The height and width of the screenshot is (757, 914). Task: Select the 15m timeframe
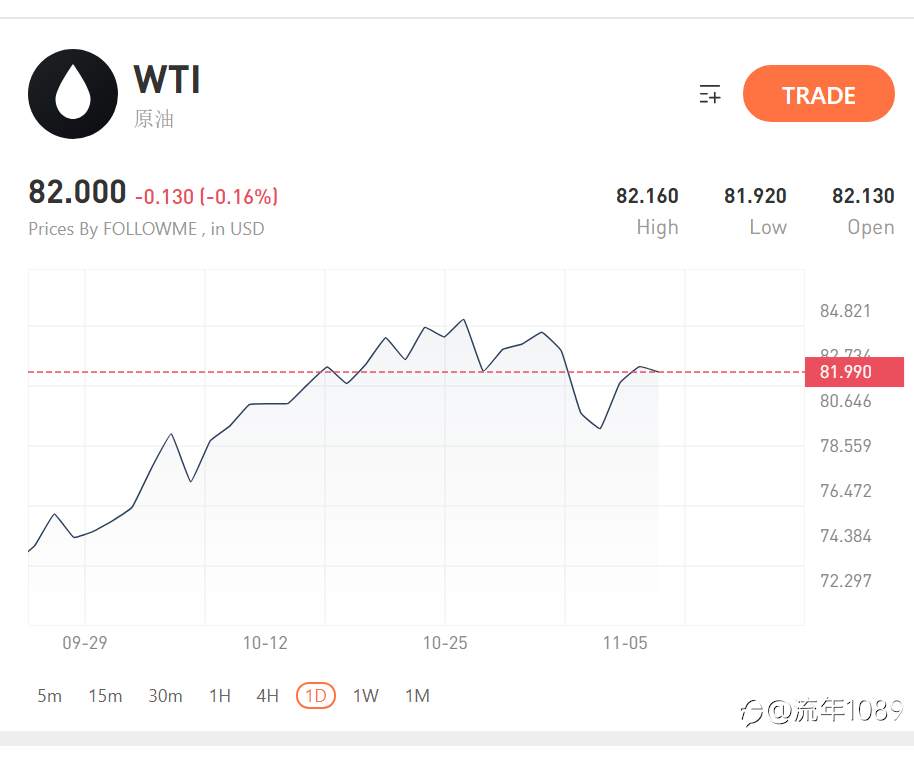106,696
